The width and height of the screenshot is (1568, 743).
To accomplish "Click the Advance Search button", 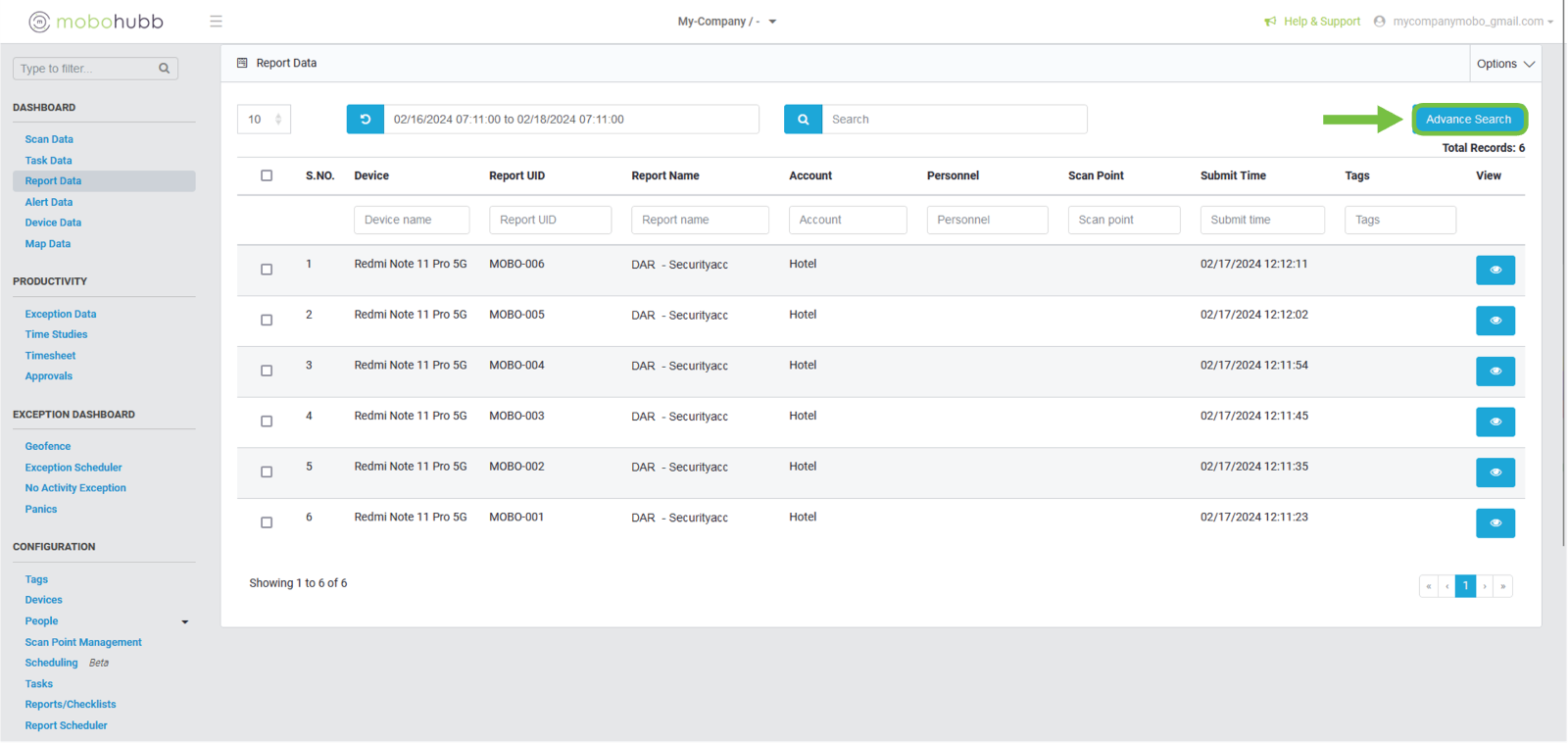I will click(x=1468, y=120).
